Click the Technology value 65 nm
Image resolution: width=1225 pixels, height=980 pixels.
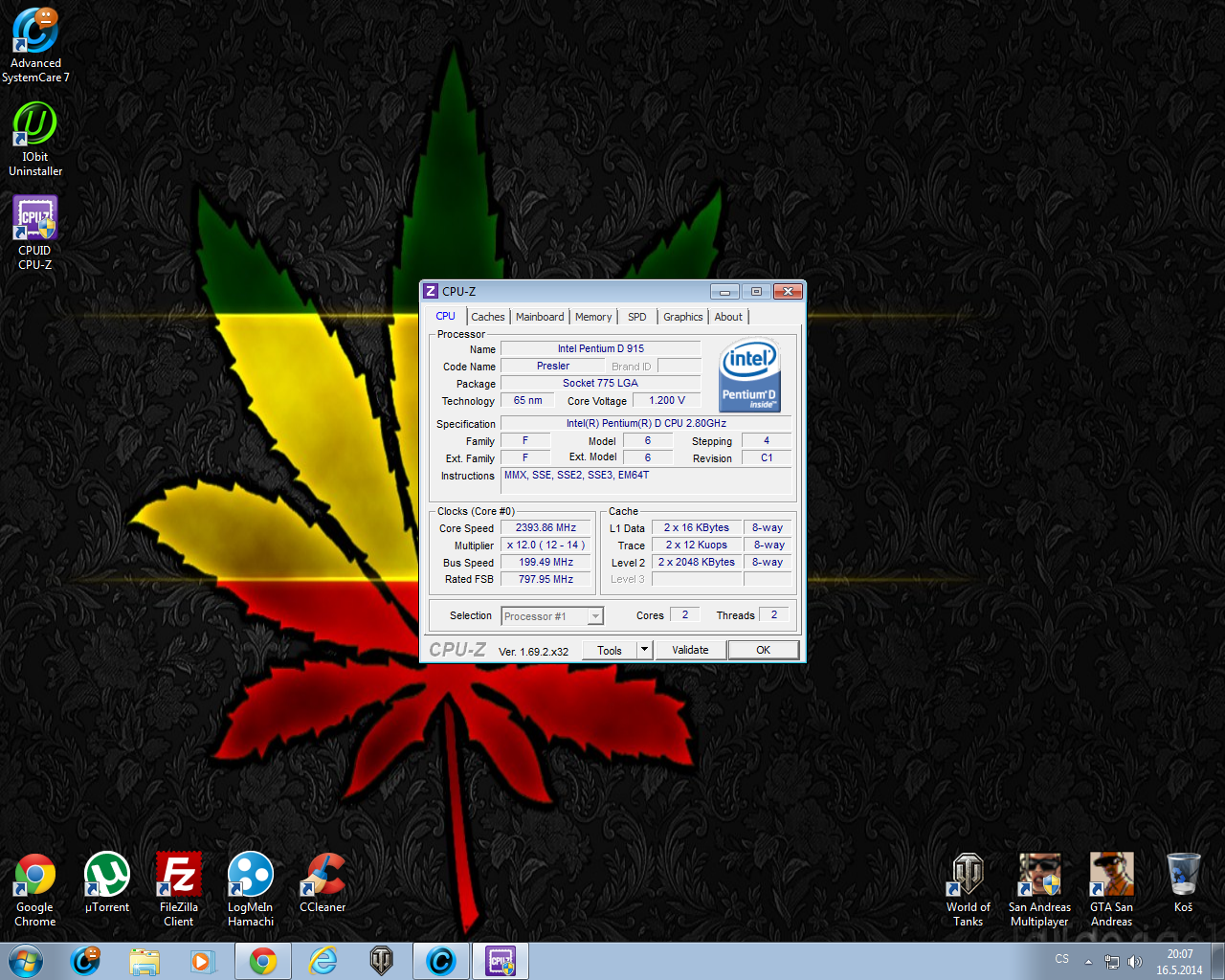527,400
